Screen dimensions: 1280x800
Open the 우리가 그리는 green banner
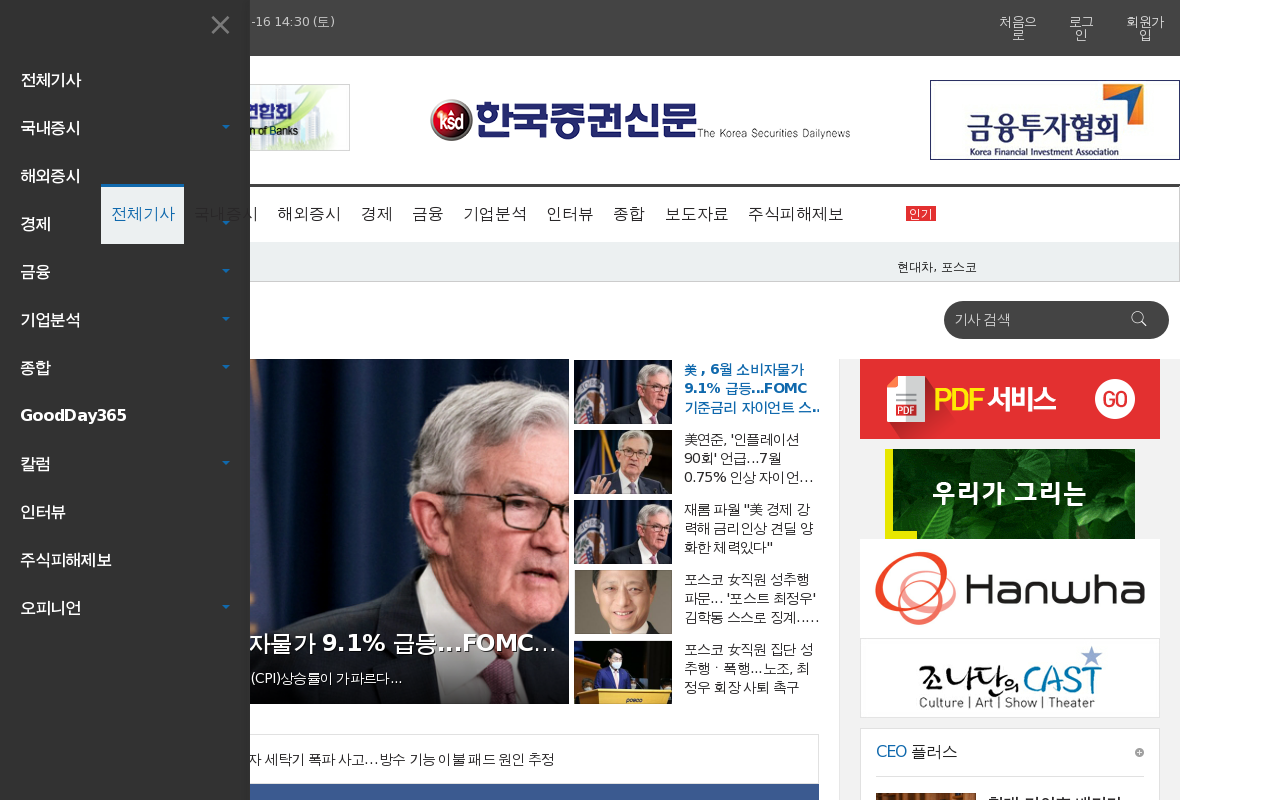pos(1010,494)
